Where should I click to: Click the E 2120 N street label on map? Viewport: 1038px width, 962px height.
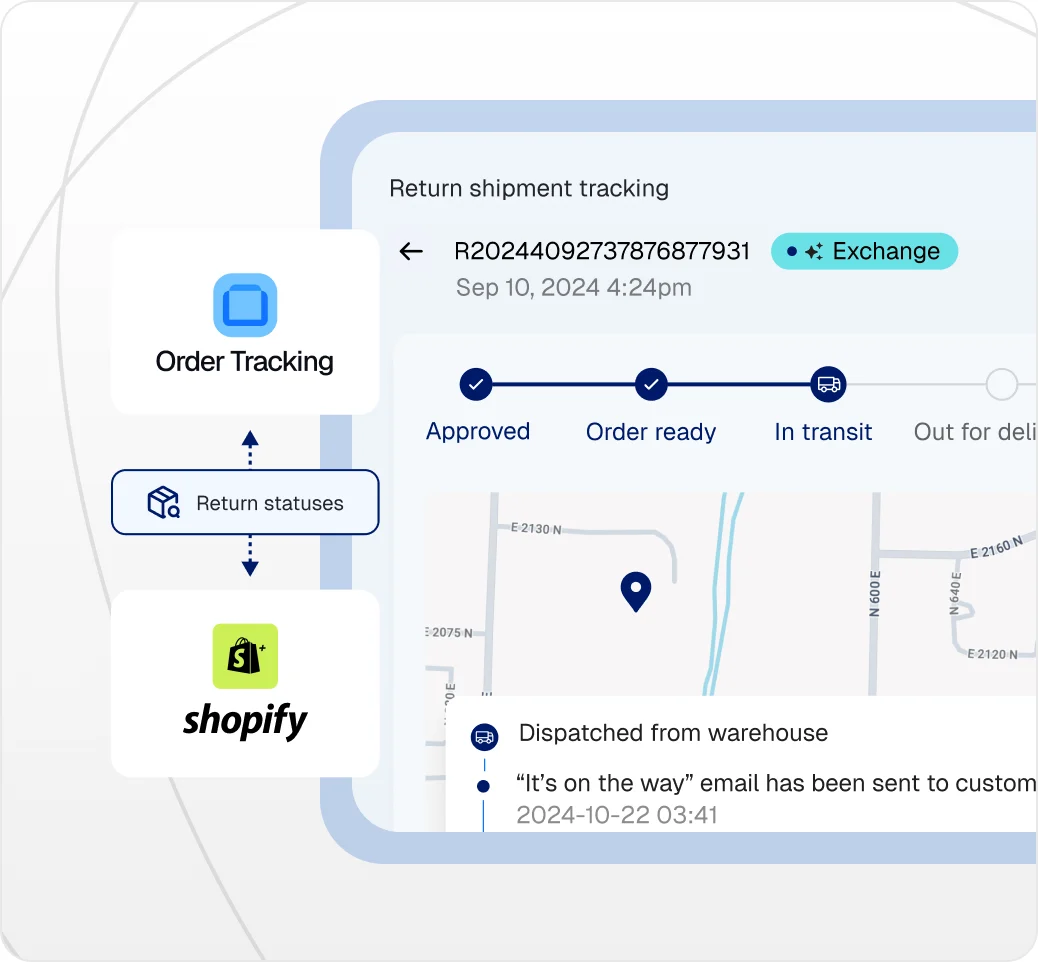click(992, 654)
